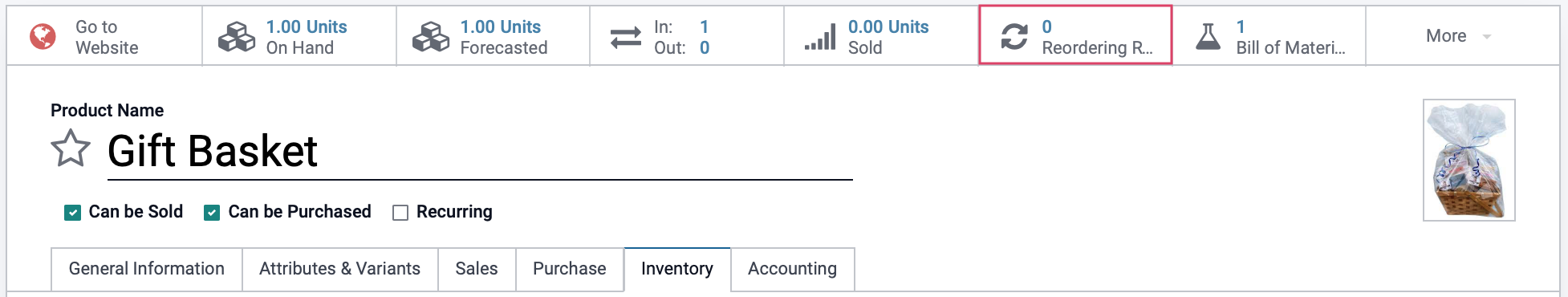
Task: Open the Attributes & Variants tab
Action: tap(339, 269)
